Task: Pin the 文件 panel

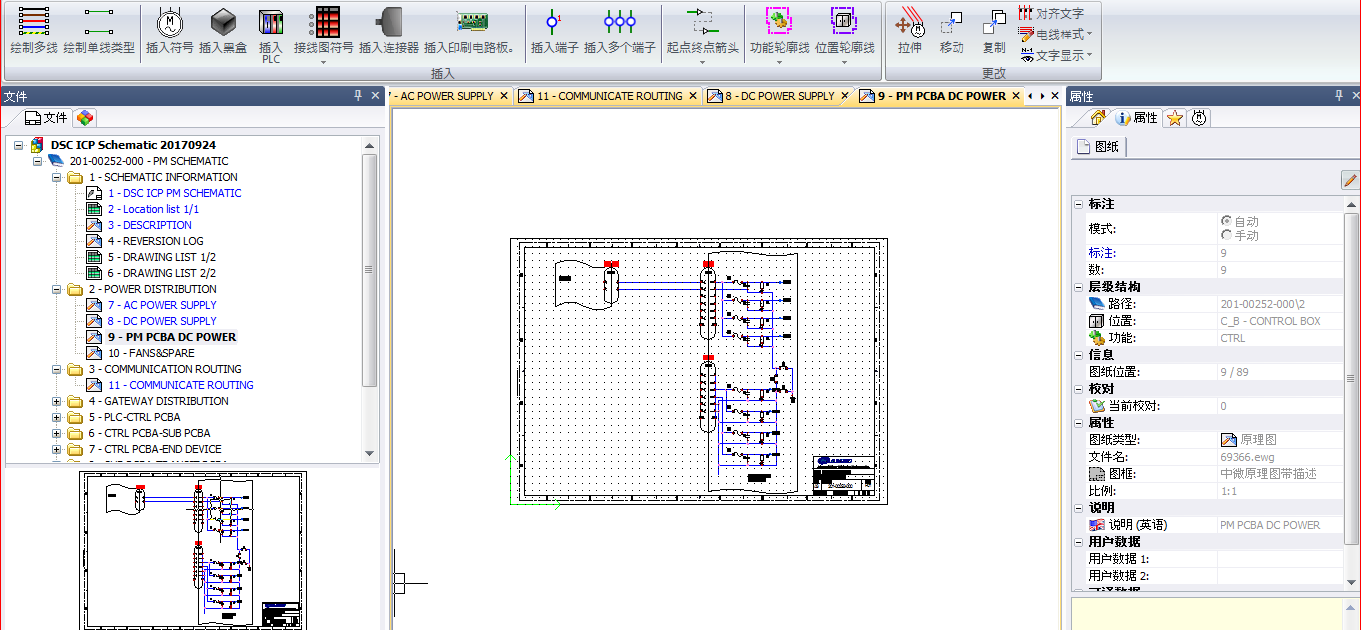Action: tap(358, 96)
